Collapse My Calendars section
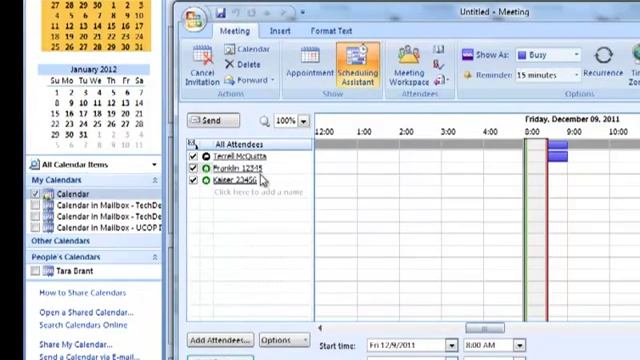This screenshot has width=640, height=360. [x=155, y=180]
